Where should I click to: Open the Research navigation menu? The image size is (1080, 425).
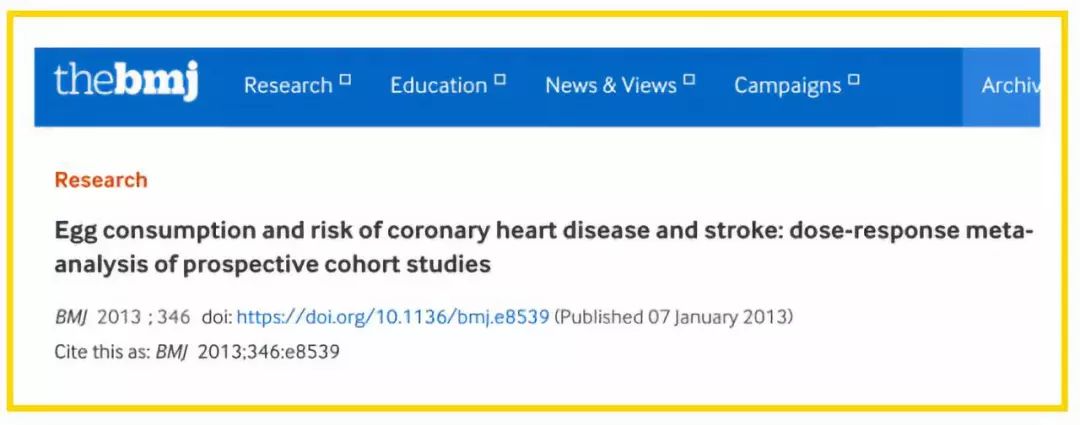pyautogui.click(x=288, y=86)
